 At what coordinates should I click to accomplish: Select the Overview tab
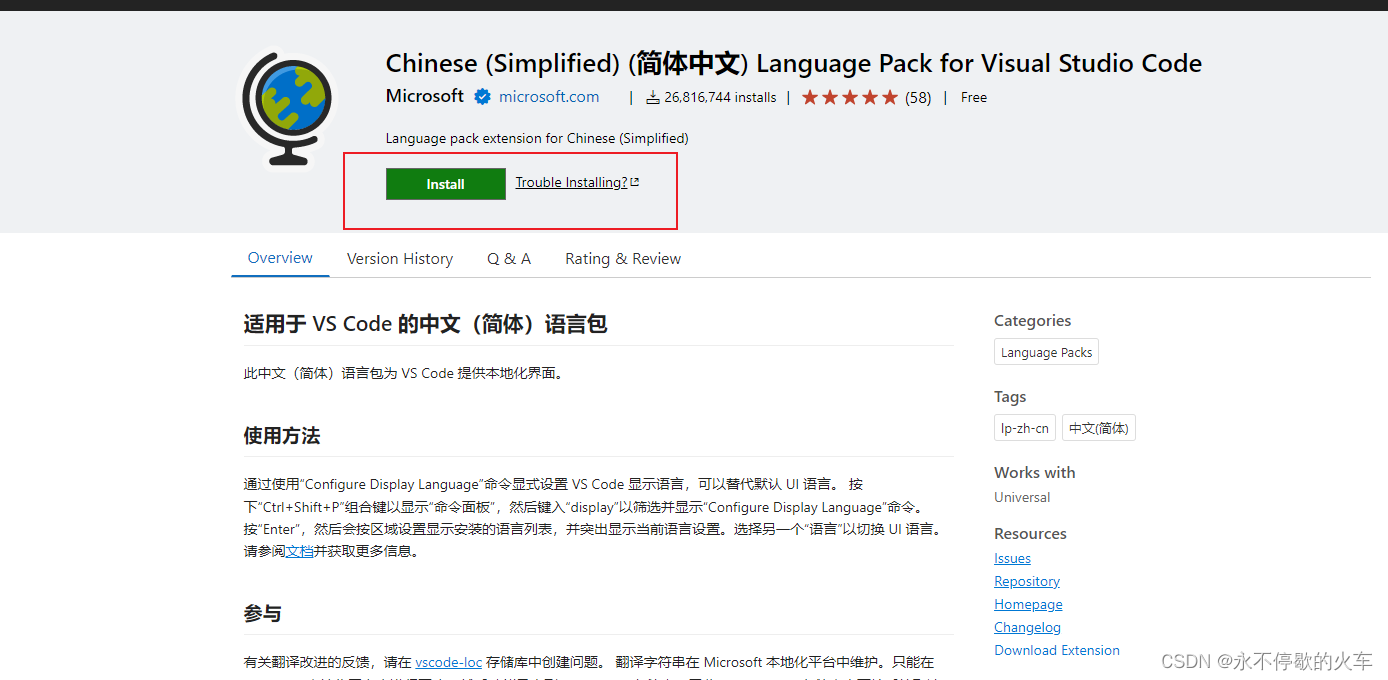[x=280, y=258]
